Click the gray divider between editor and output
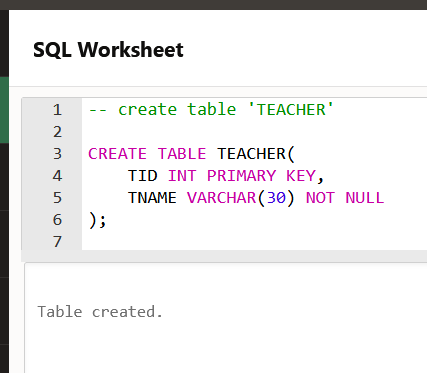 [224, 256]
